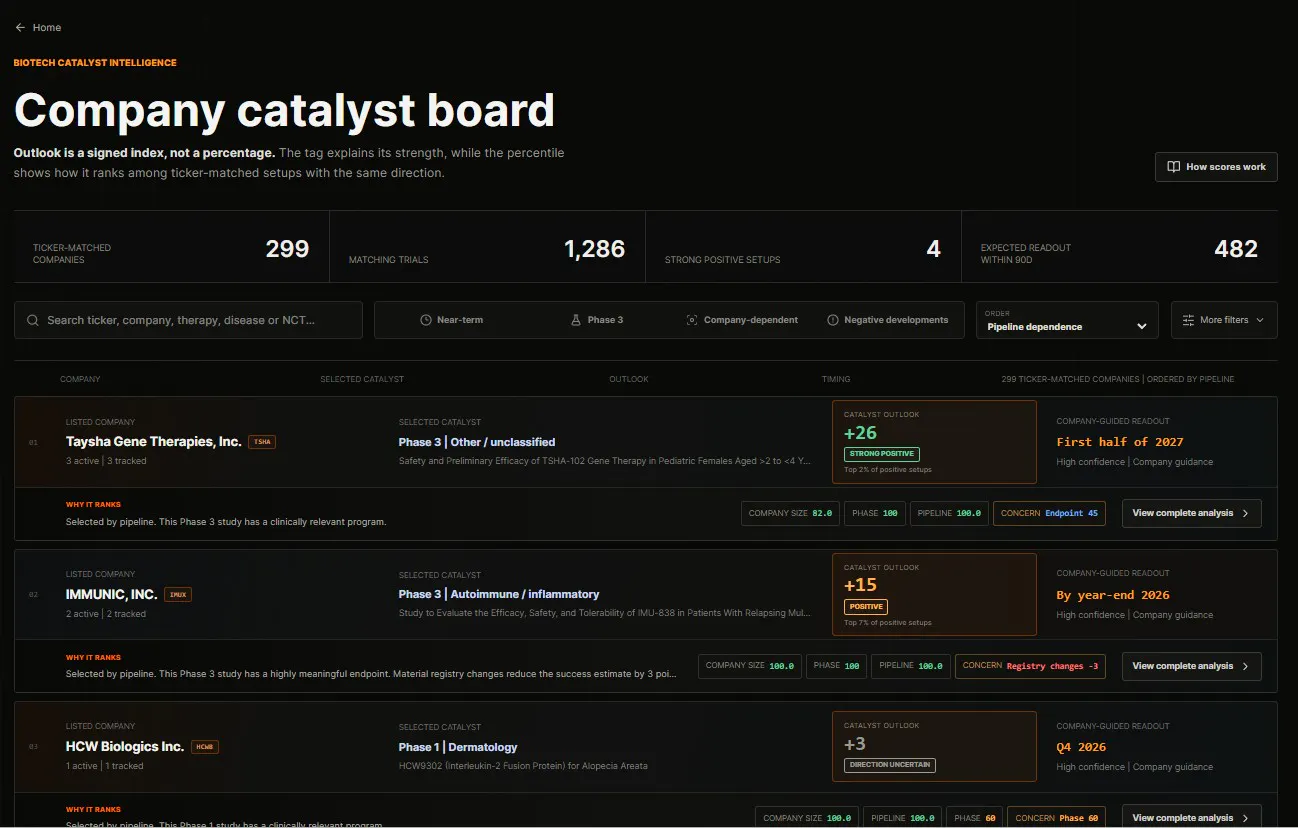This screenshot has height=828, width=1298.
Task: Click Taysha's PIPELINE 100.0 chip
Action: 949,513
